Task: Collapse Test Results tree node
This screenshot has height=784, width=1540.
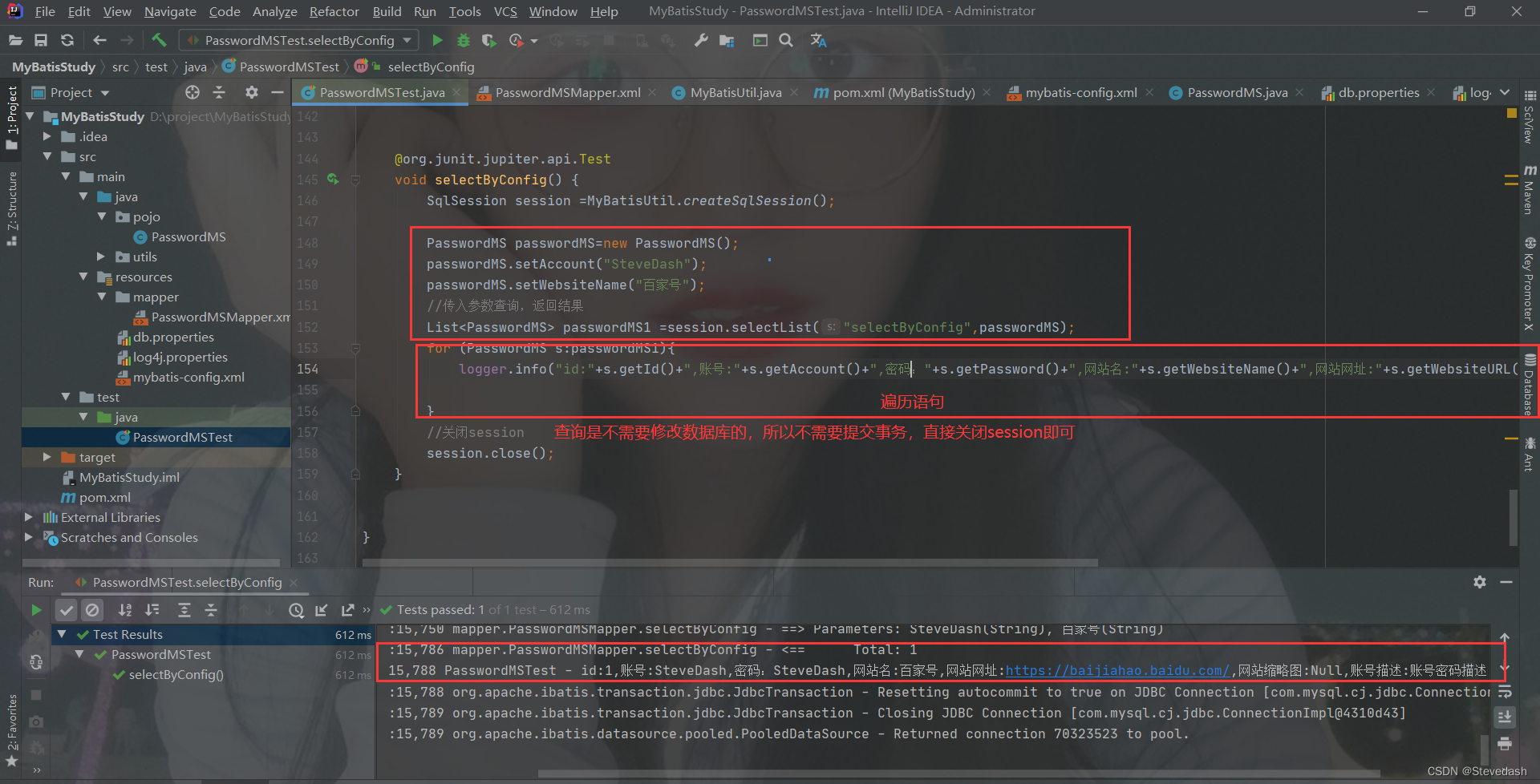Action: [62, 634]
